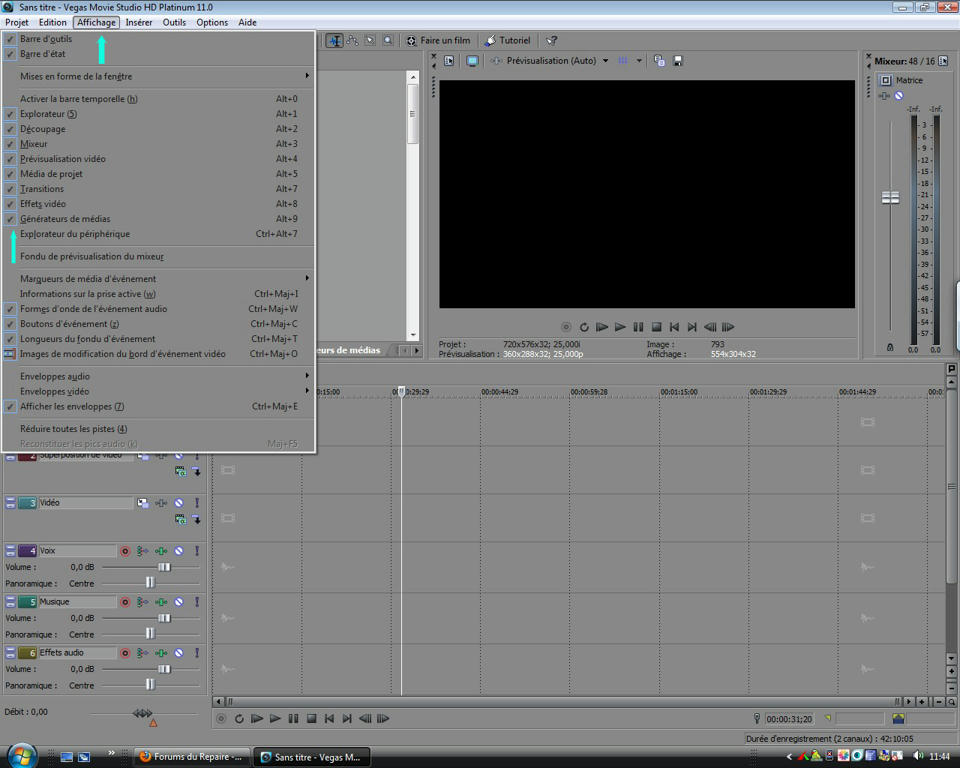Click copy snapshot to clipboard icon
Image resolution: width=960 pixels, height=768 pixels.
click(x=659, y=61)
